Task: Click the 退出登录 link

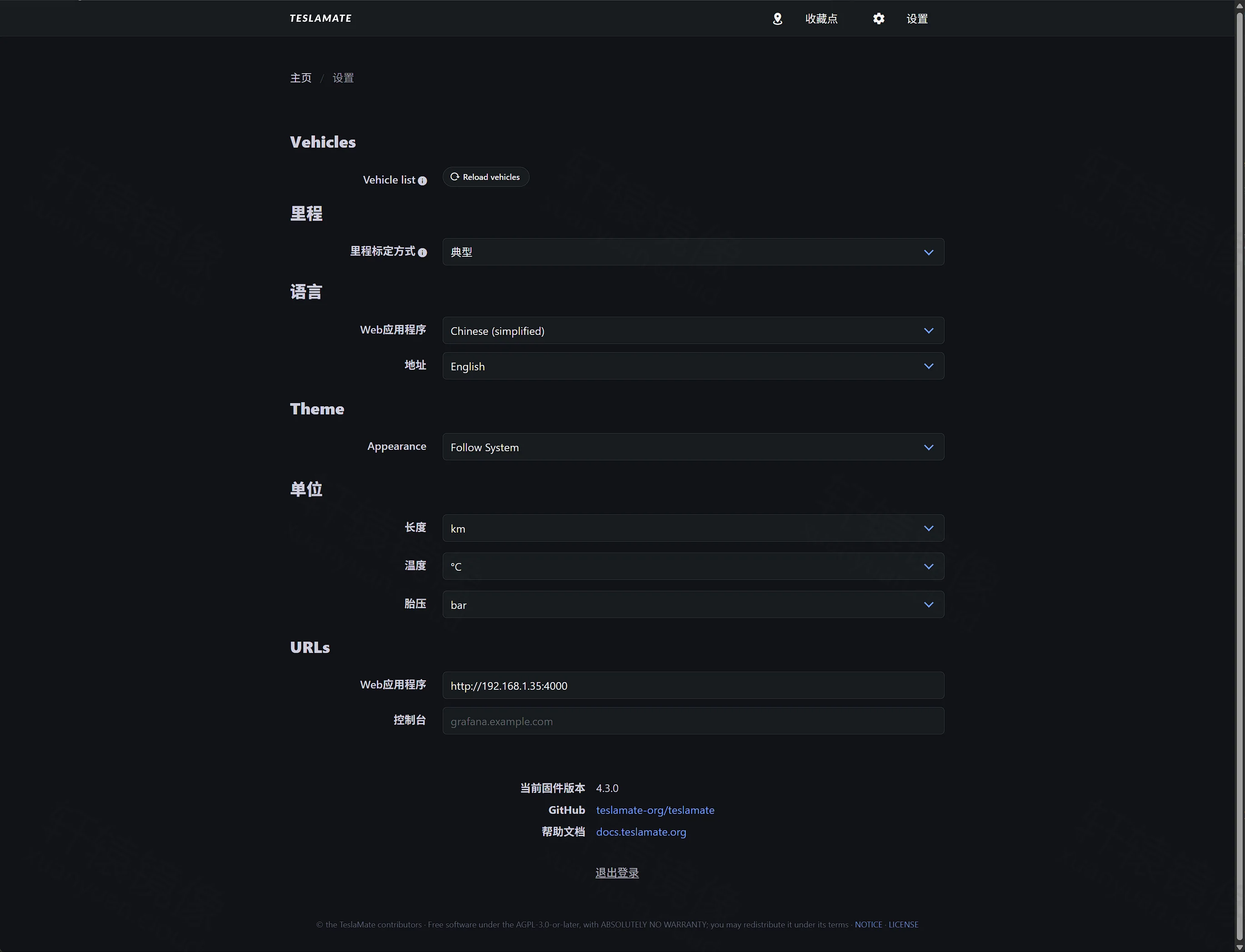Action: click(x=616, y=872)
